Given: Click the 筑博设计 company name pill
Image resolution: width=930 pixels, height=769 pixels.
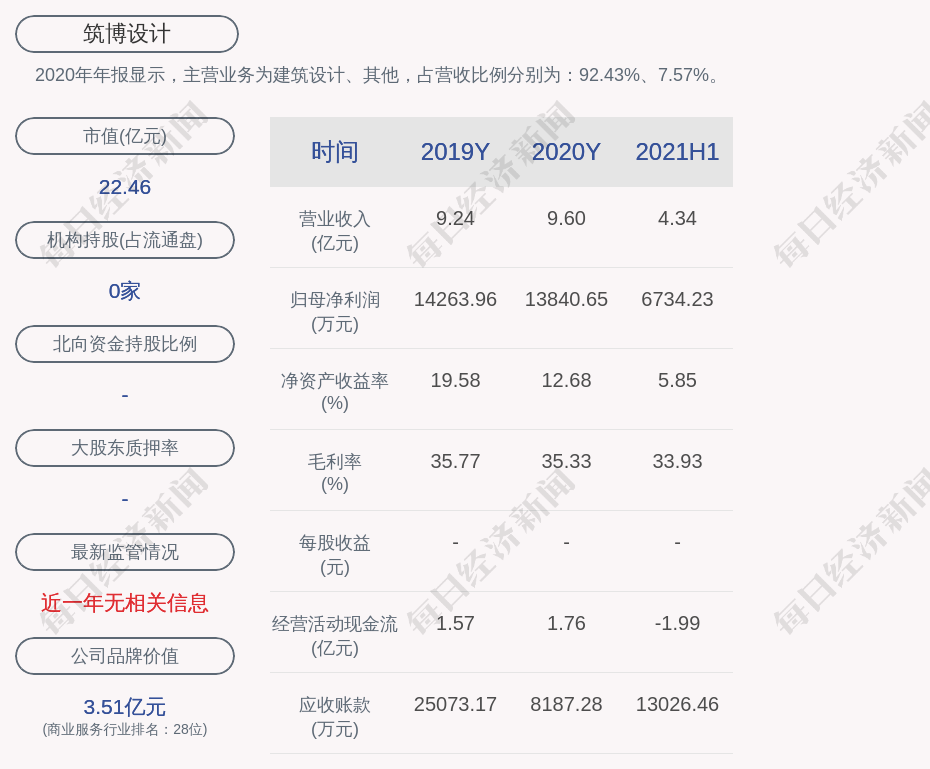Looking at the screenshot, I should [126, 34].
